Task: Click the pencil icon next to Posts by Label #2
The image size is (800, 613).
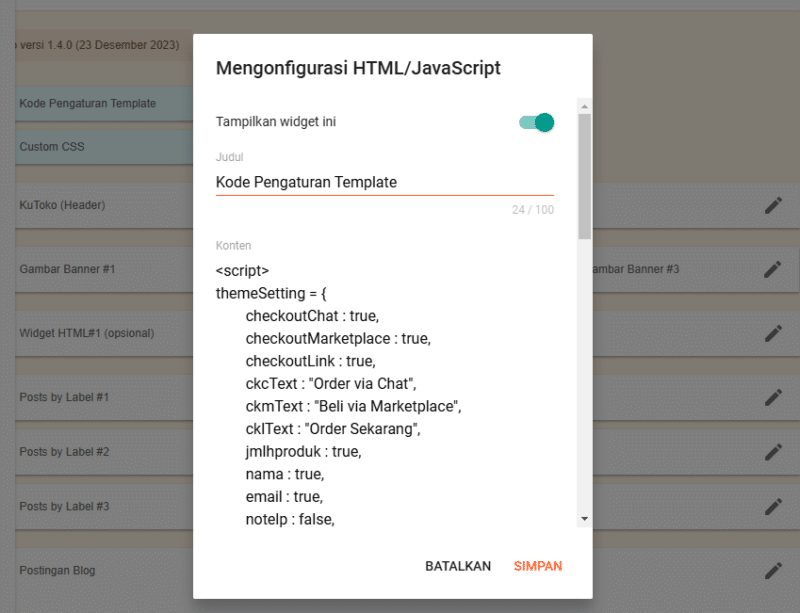Action: [773, 451]
